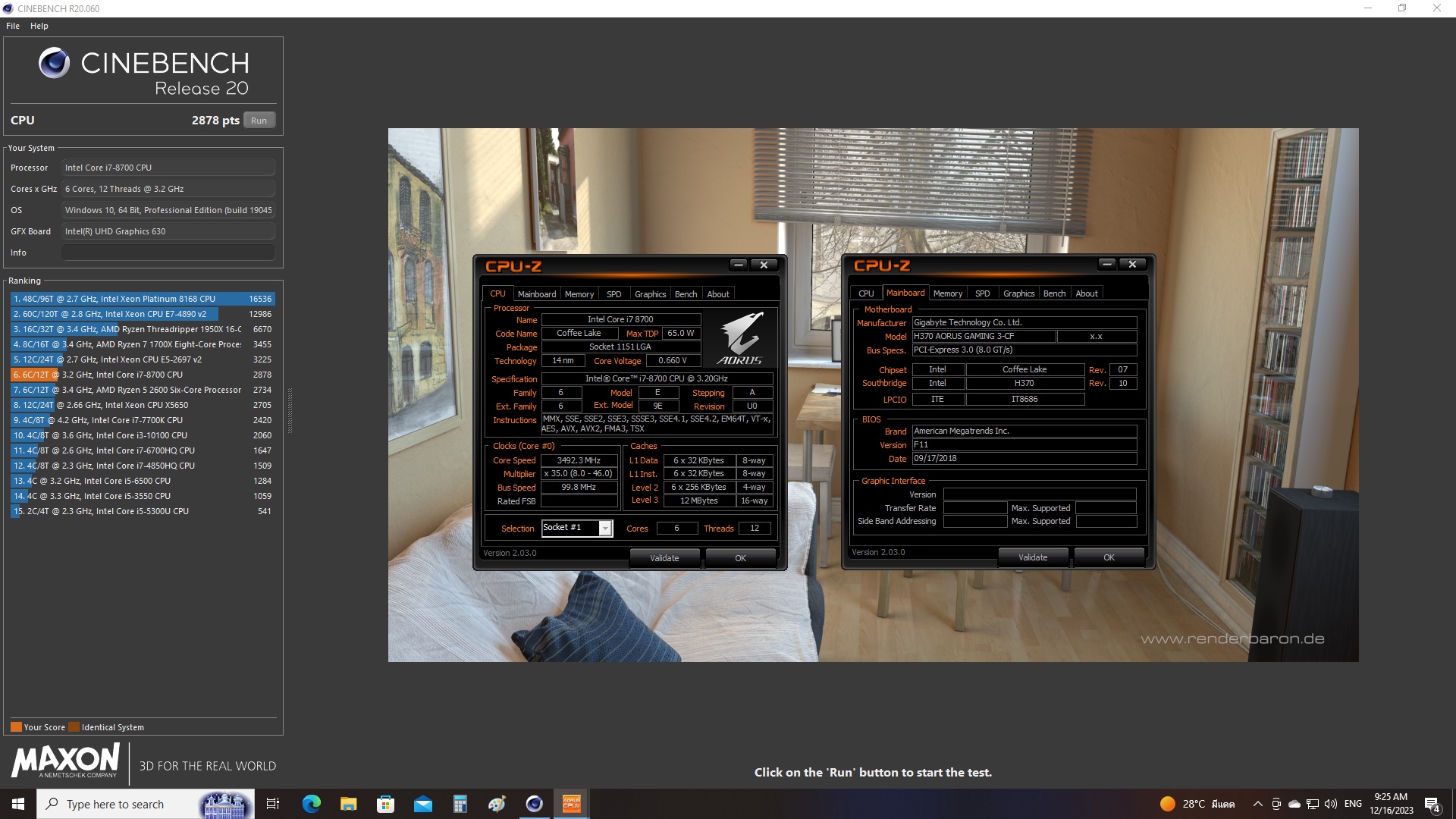Click Validate in the left CPU-Z window
This screenshot has width=1456, height=819.
664,558
